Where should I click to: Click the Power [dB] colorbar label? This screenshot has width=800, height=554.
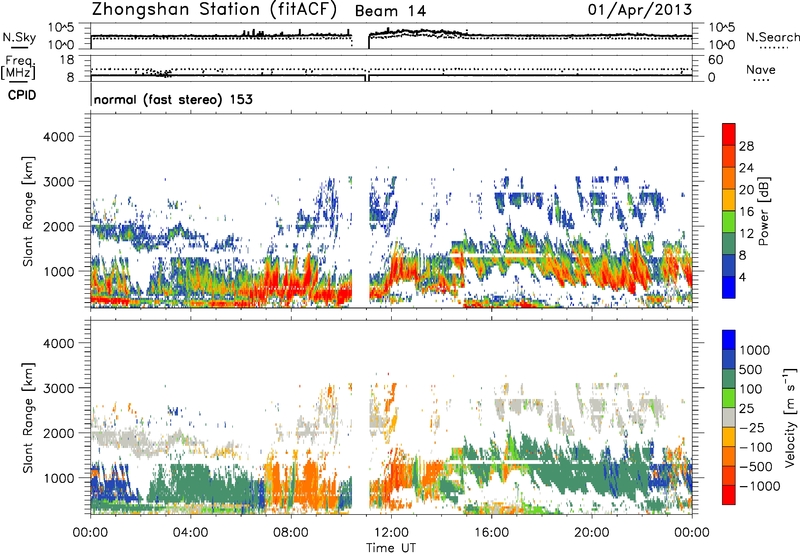click(763, 212)
